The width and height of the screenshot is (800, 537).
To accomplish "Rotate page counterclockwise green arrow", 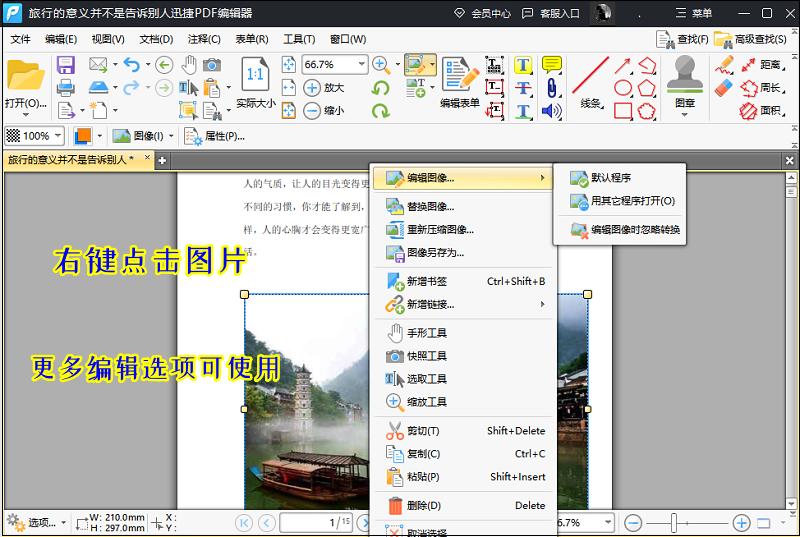I will [381, 88].
